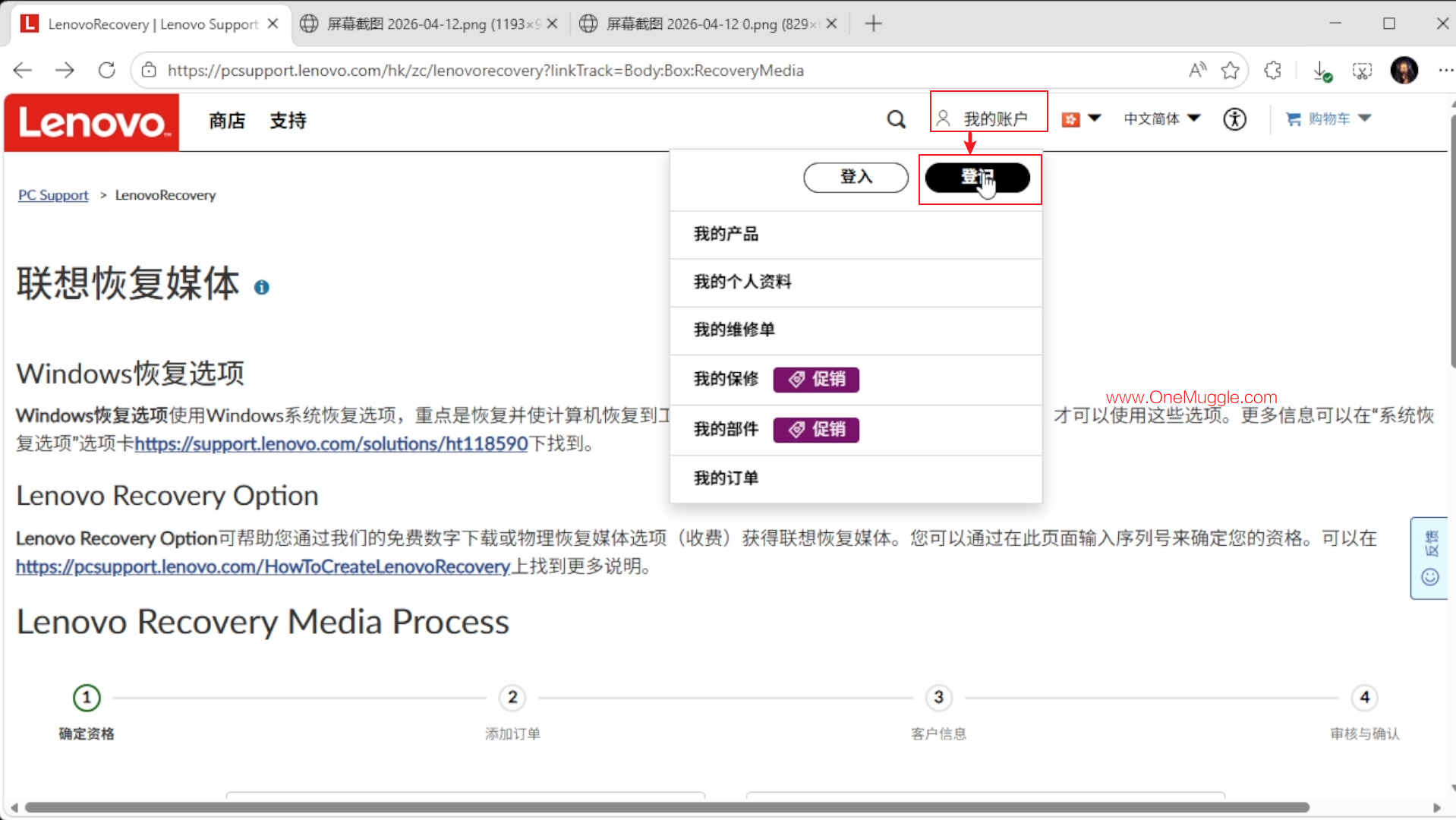Expand the 购物车 dropdown arrow
Image resolution: width=1456 pixels, height=820 pixels.
click(x=1365, y=118)
